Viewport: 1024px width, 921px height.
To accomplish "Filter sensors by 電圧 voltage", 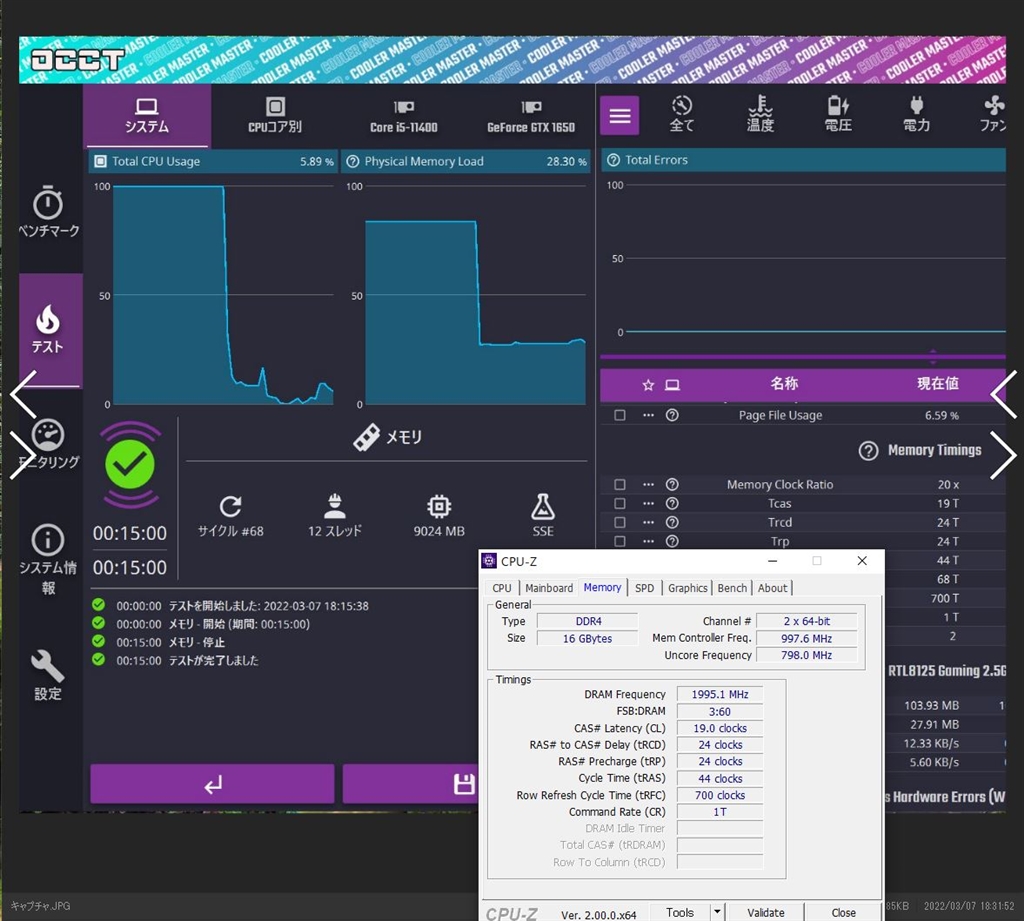I will tap(839, 114).
